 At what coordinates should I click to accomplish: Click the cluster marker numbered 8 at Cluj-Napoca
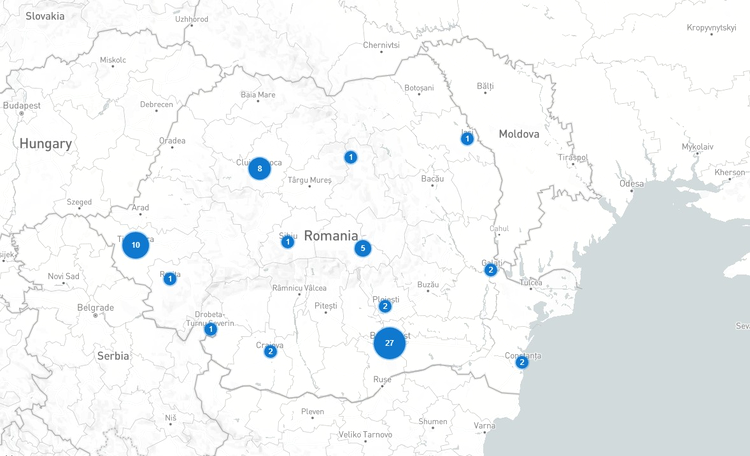(260, 168)
